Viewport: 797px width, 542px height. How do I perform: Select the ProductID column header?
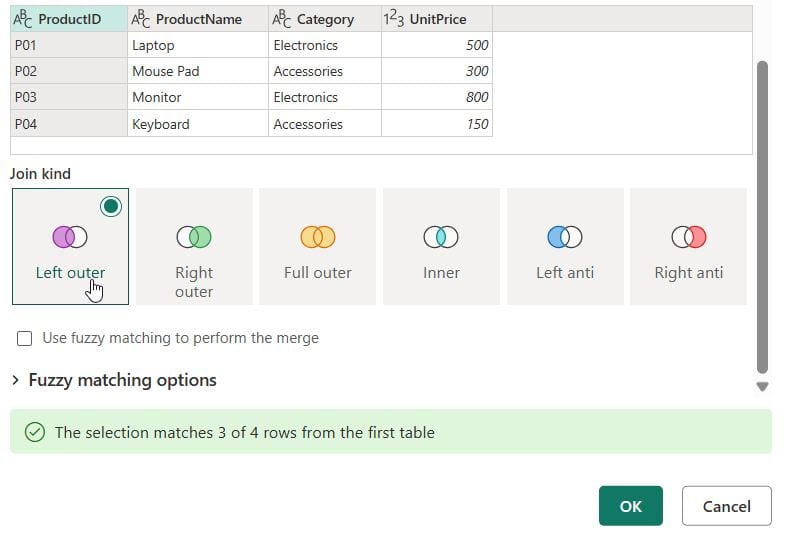(69, 19)
